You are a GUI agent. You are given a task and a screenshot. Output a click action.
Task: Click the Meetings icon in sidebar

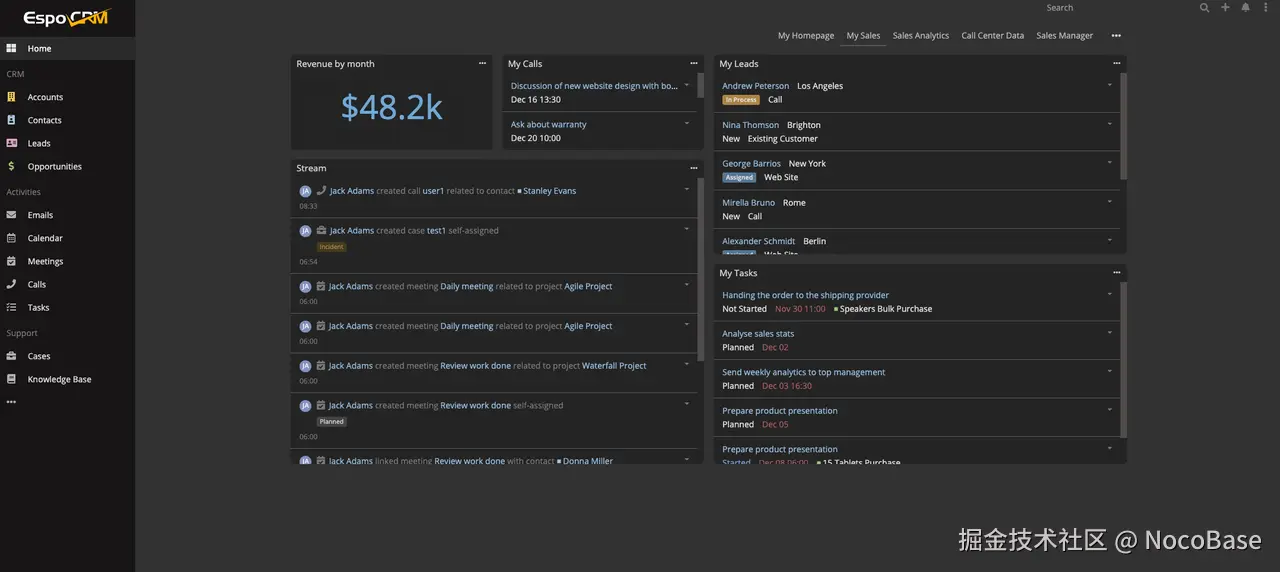click(11, 261)
